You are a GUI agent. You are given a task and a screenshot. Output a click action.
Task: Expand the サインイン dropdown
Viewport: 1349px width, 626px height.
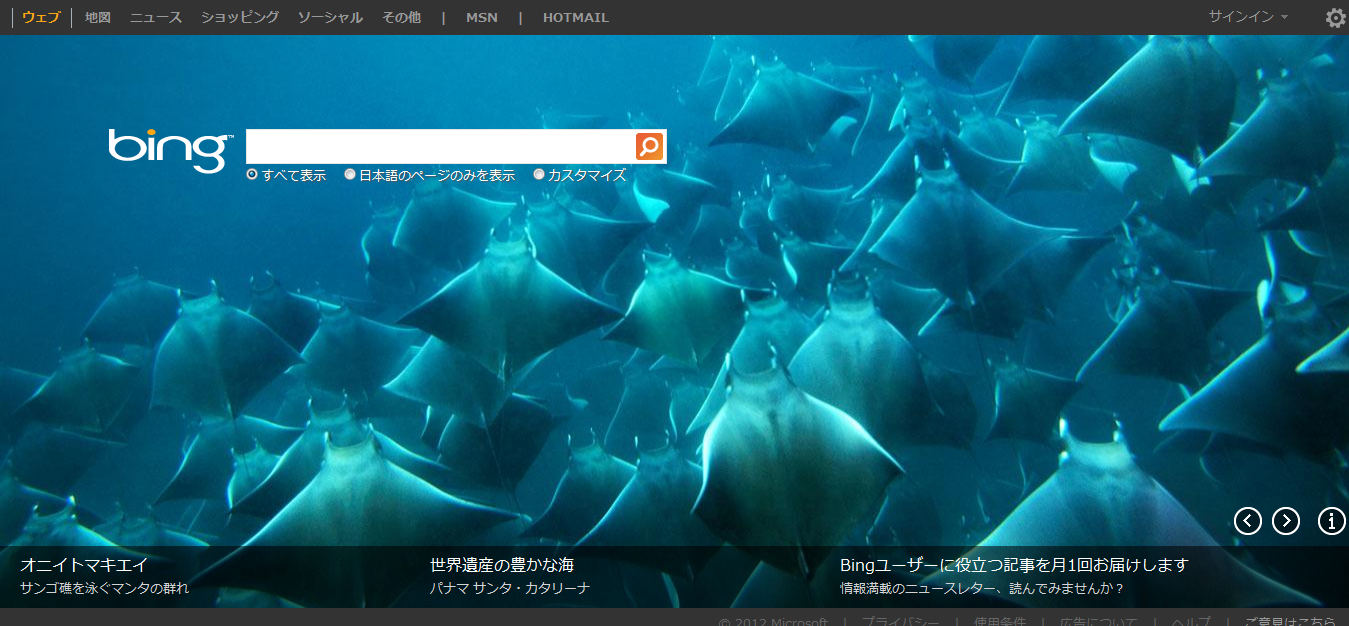(1247, 17)
